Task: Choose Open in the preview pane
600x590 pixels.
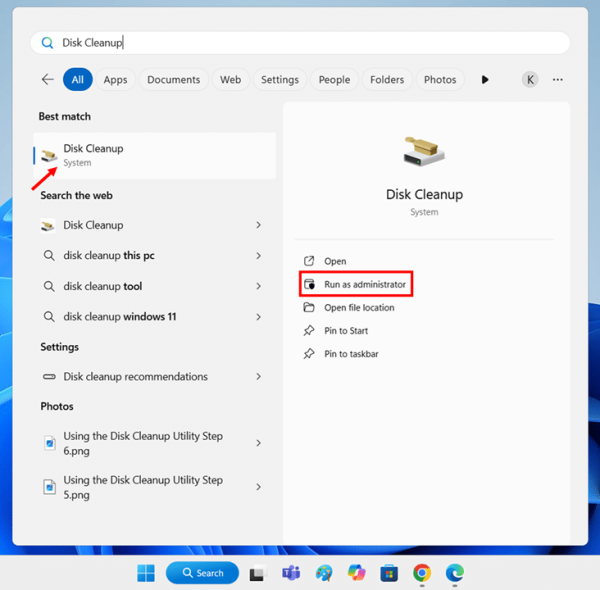Action: pyautogui.click(x=335, y=261)
